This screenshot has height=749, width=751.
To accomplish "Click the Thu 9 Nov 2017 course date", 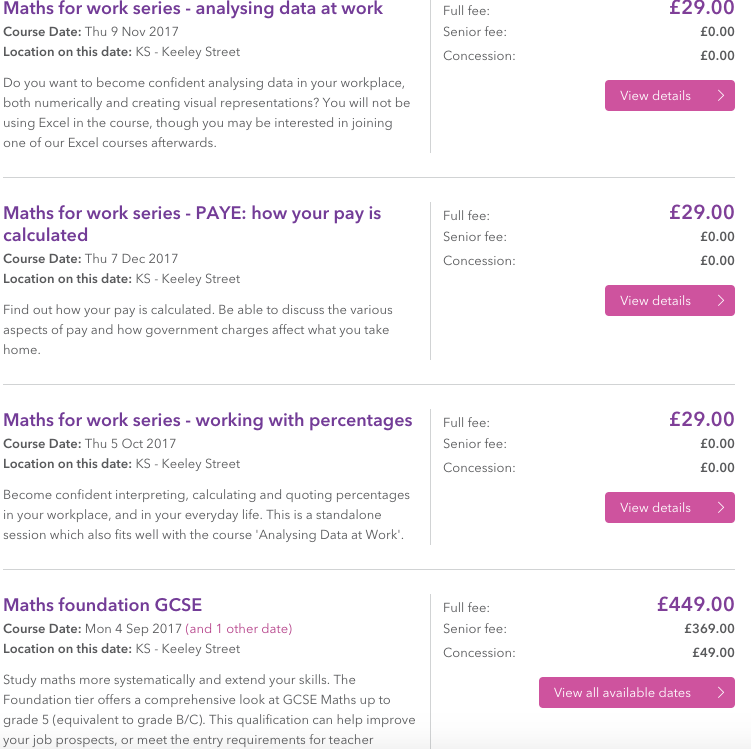I will 131,32.
